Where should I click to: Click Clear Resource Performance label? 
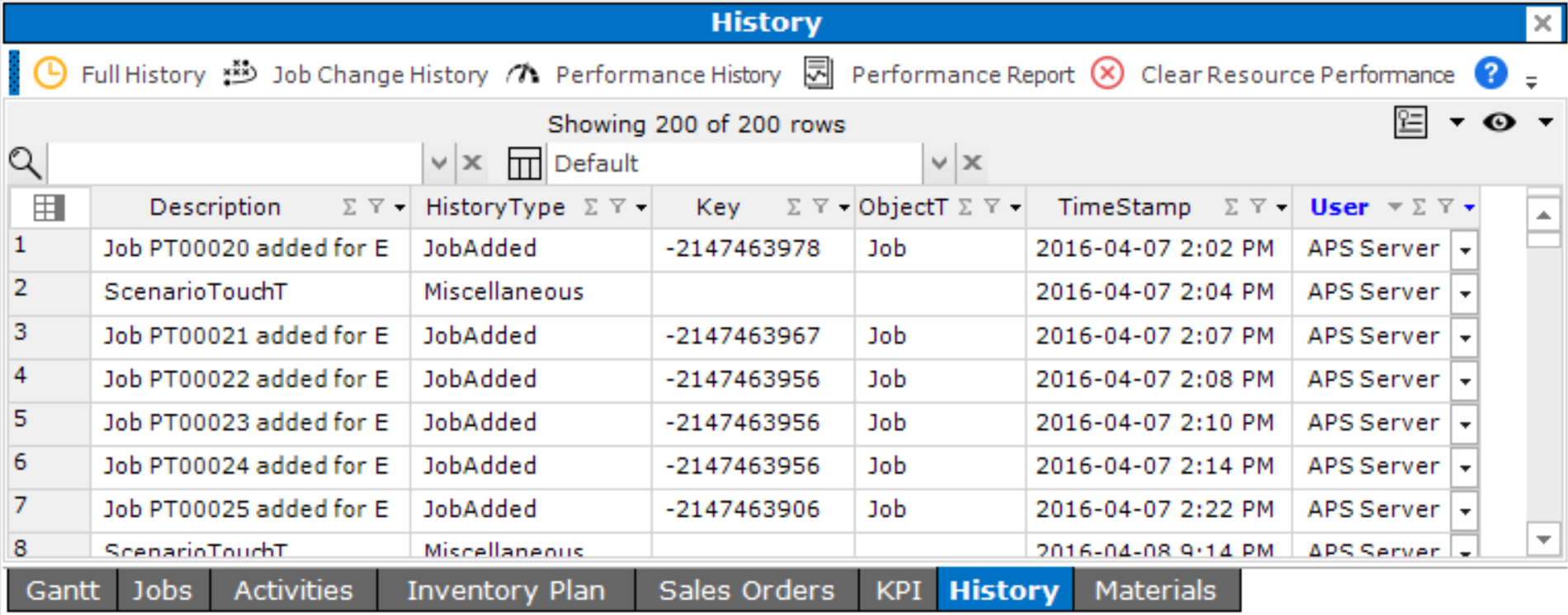point(1297,75)
